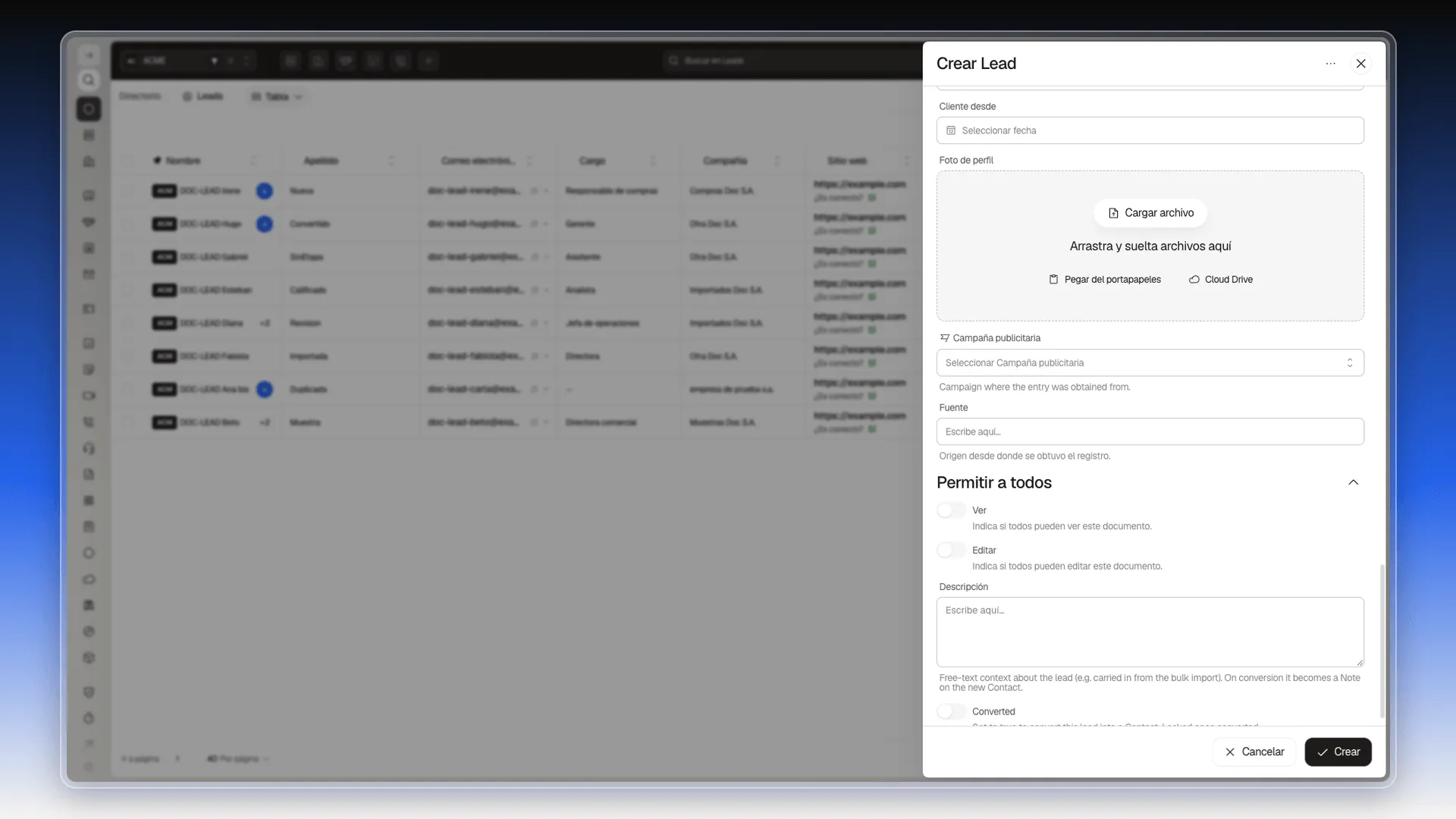
Task: Click the Leads breadcrumb item
Action: pos(202,97)
